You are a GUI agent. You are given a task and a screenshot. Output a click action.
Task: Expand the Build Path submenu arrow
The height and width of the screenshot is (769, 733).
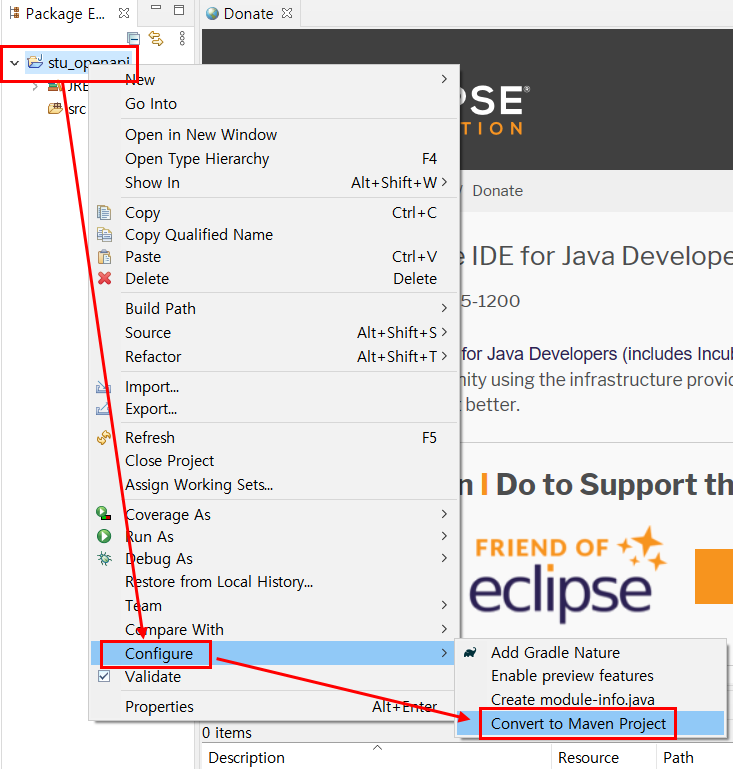444,308
